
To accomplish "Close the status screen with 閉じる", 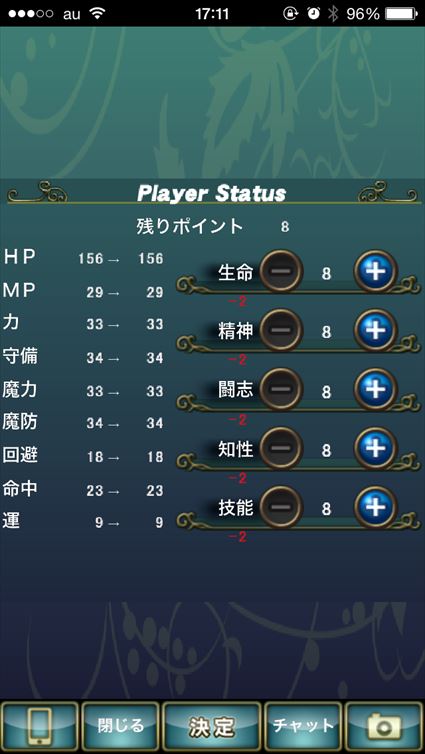I will point(120,726).
